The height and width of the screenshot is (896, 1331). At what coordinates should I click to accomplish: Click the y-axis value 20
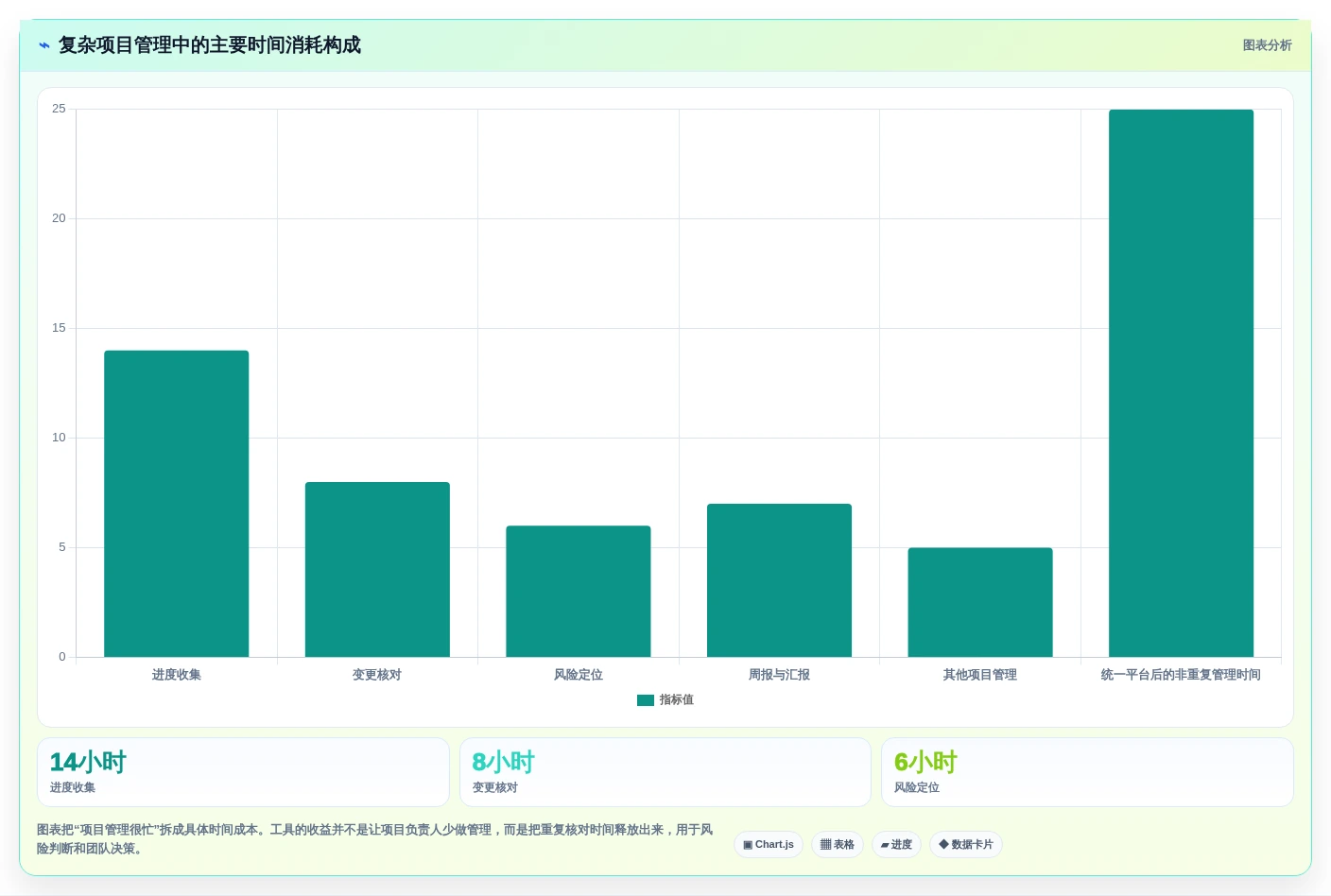click(59, 218)
